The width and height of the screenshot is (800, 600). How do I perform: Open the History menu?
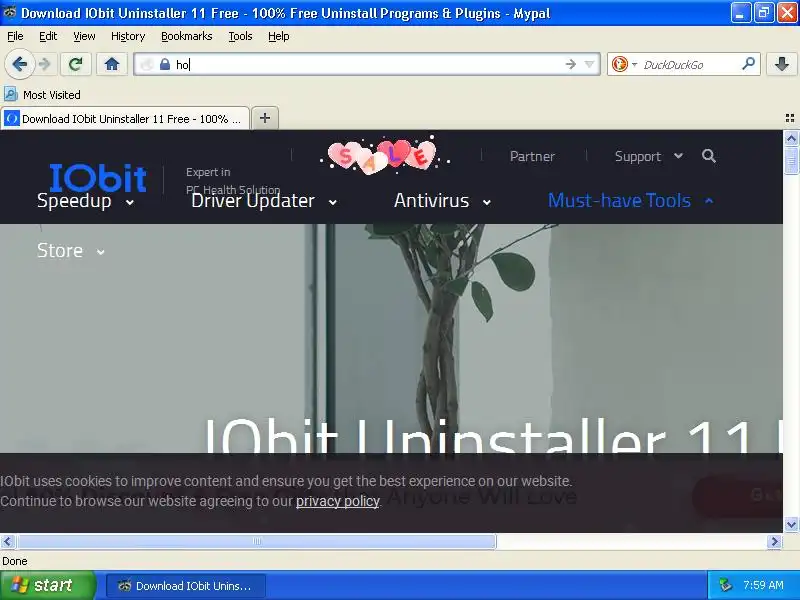point(128,36)
